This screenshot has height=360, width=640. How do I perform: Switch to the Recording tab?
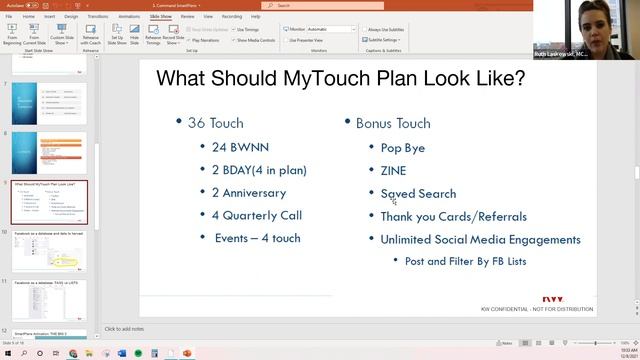coord(232,17)
